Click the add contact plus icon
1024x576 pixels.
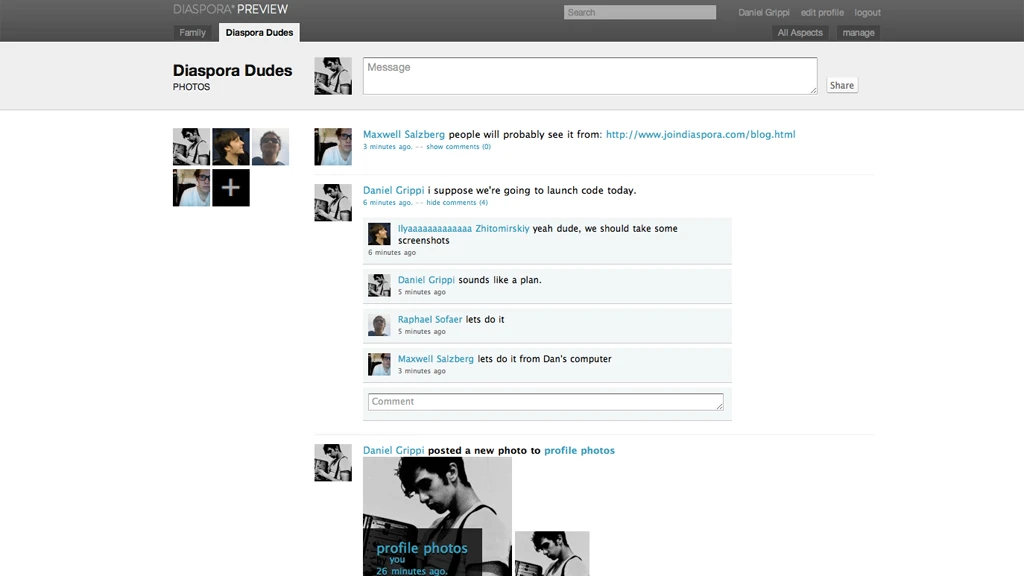(231, 188)
